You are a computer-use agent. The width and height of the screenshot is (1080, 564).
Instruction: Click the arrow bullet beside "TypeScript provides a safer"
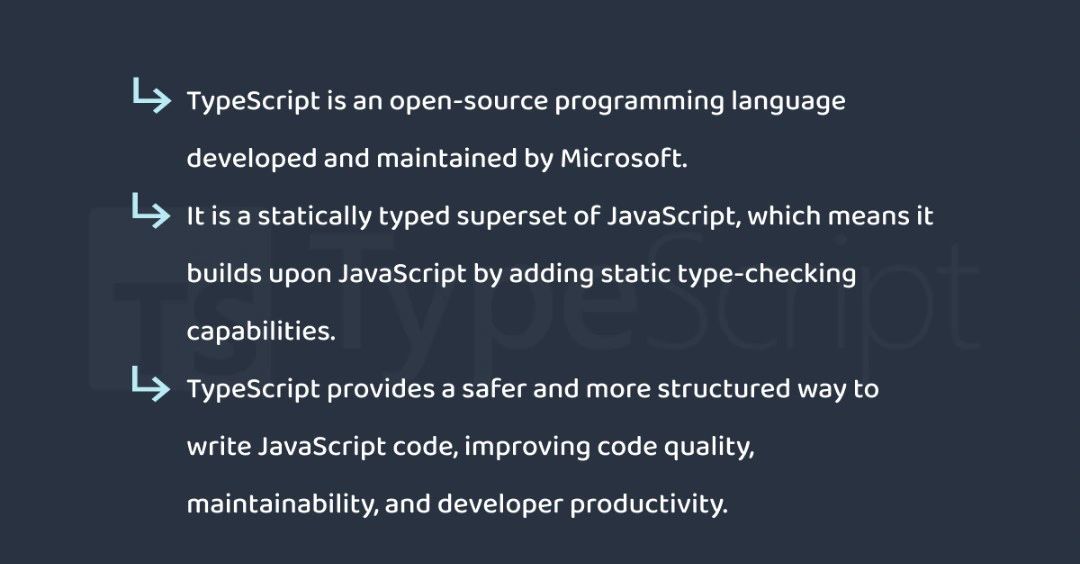tap(151, 385)
